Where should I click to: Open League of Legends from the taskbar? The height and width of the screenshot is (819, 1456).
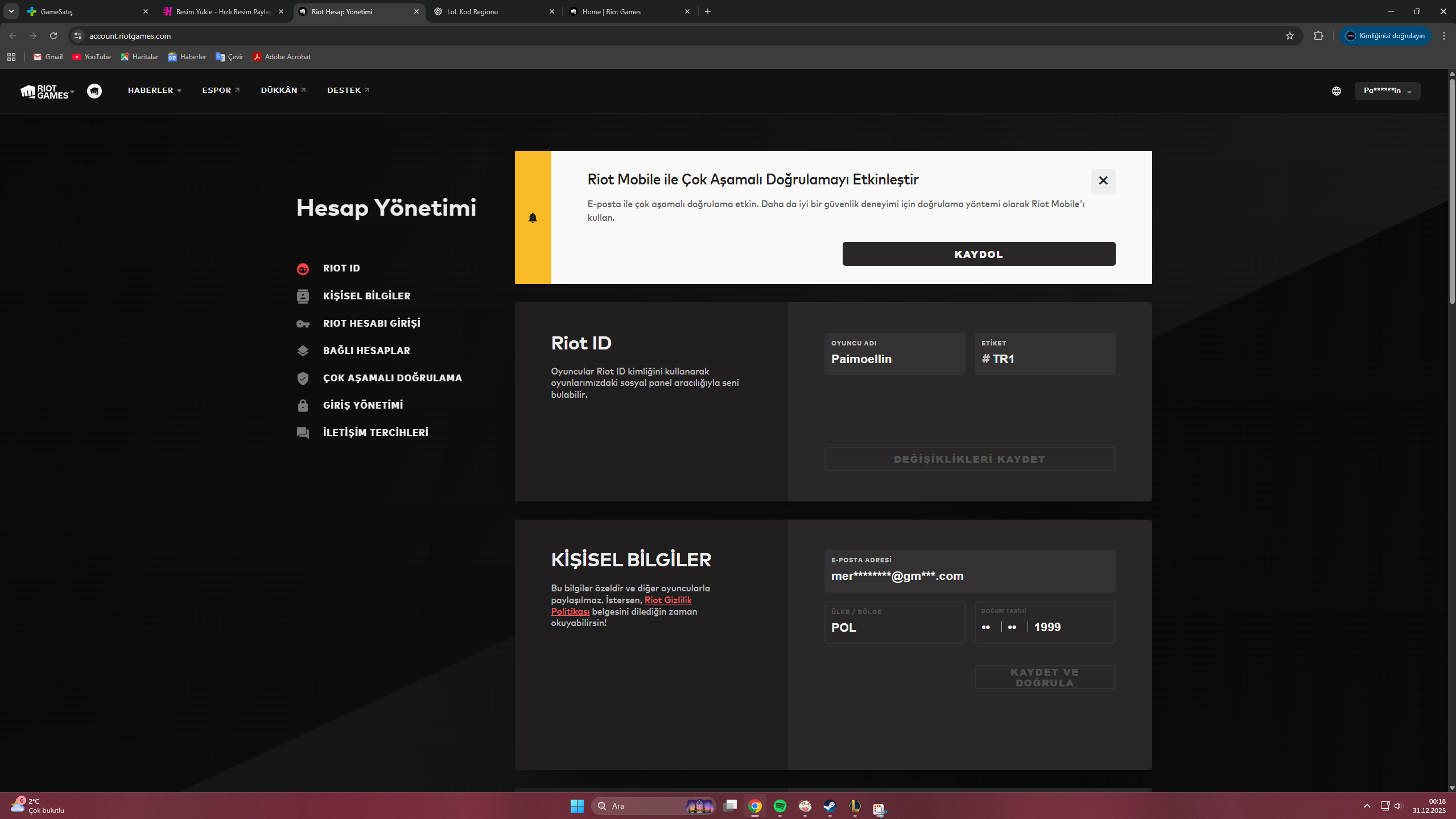click(855, 806)
